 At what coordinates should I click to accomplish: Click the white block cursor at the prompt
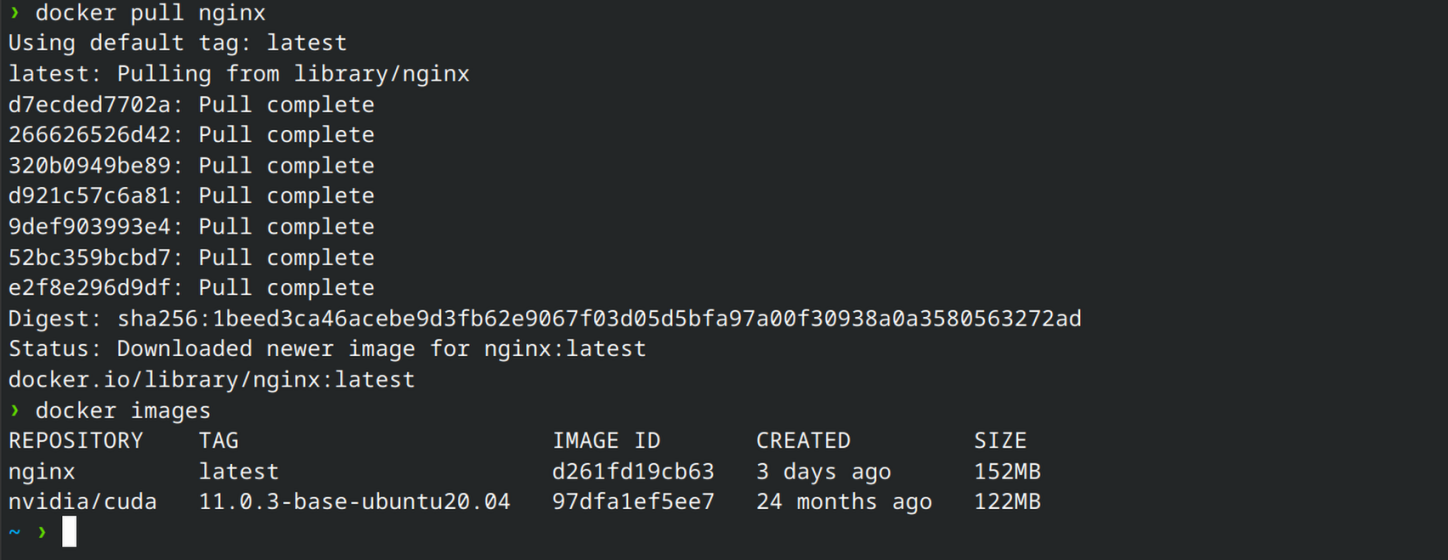click(x=69, y=532)
